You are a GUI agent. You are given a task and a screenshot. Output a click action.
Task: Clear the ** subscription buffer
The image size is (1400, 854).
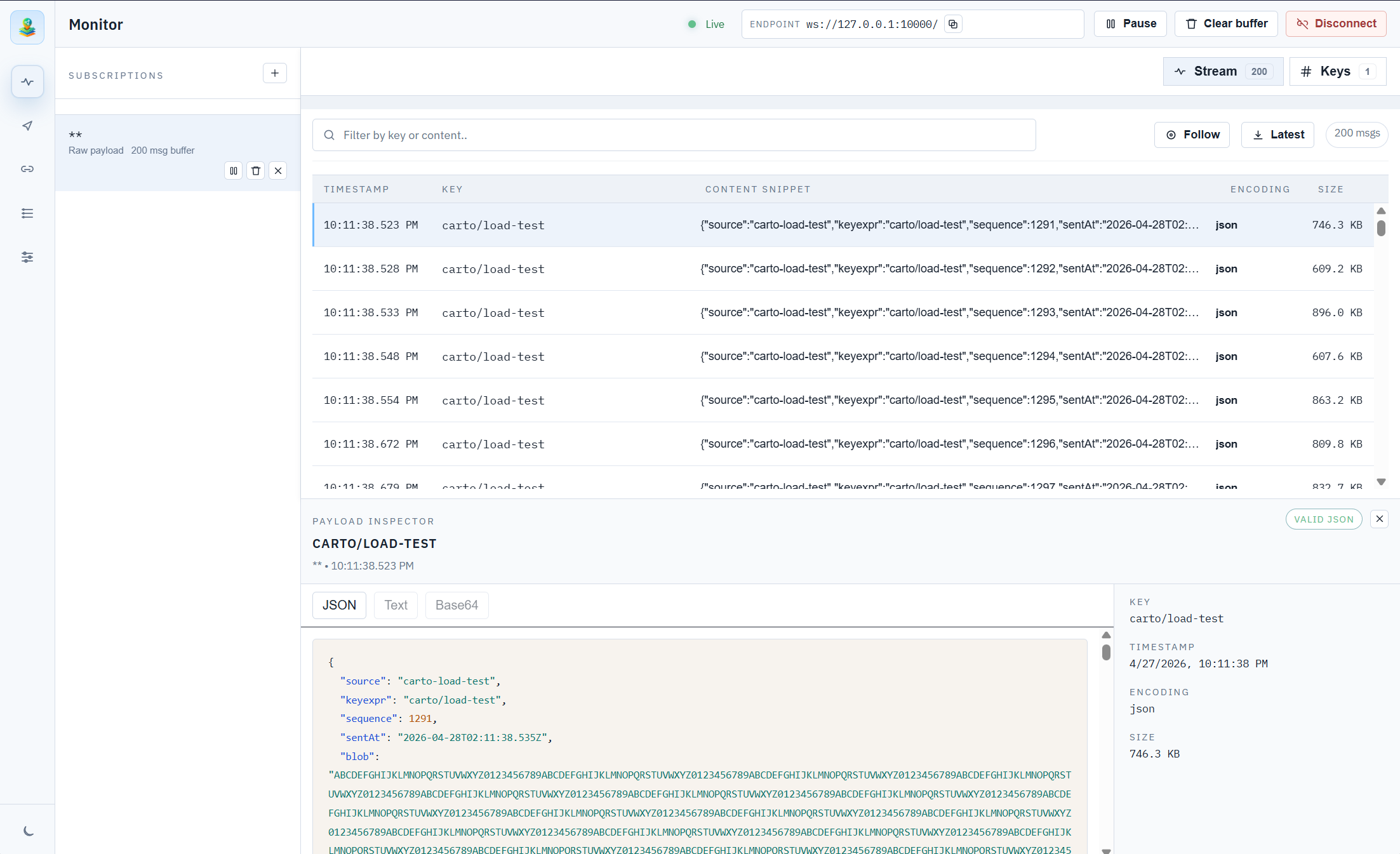[256, 171]
